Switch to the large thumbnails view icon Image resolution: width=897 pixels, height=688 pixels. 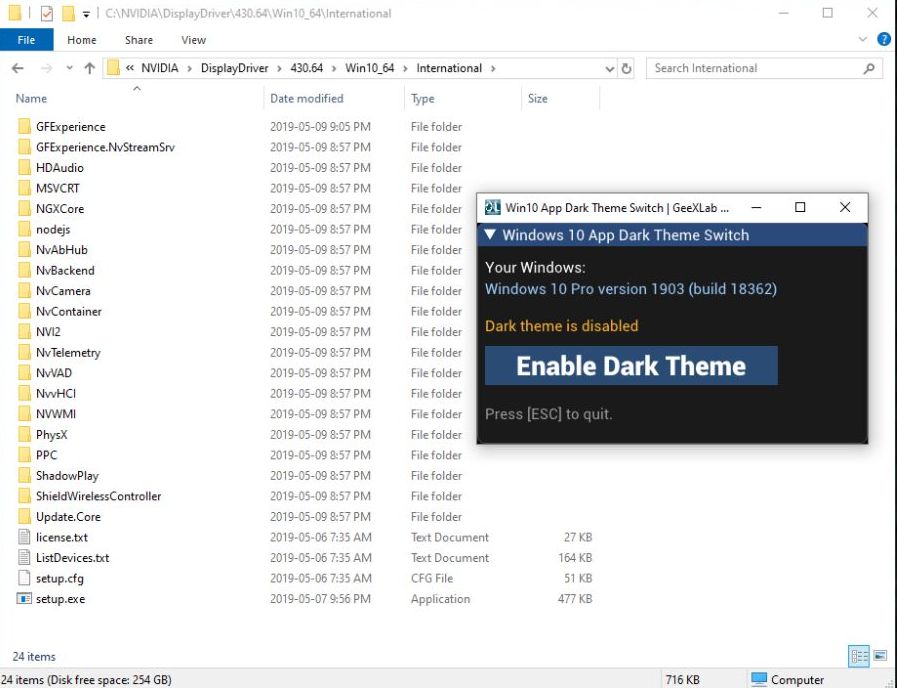click(x=880, y=656)
